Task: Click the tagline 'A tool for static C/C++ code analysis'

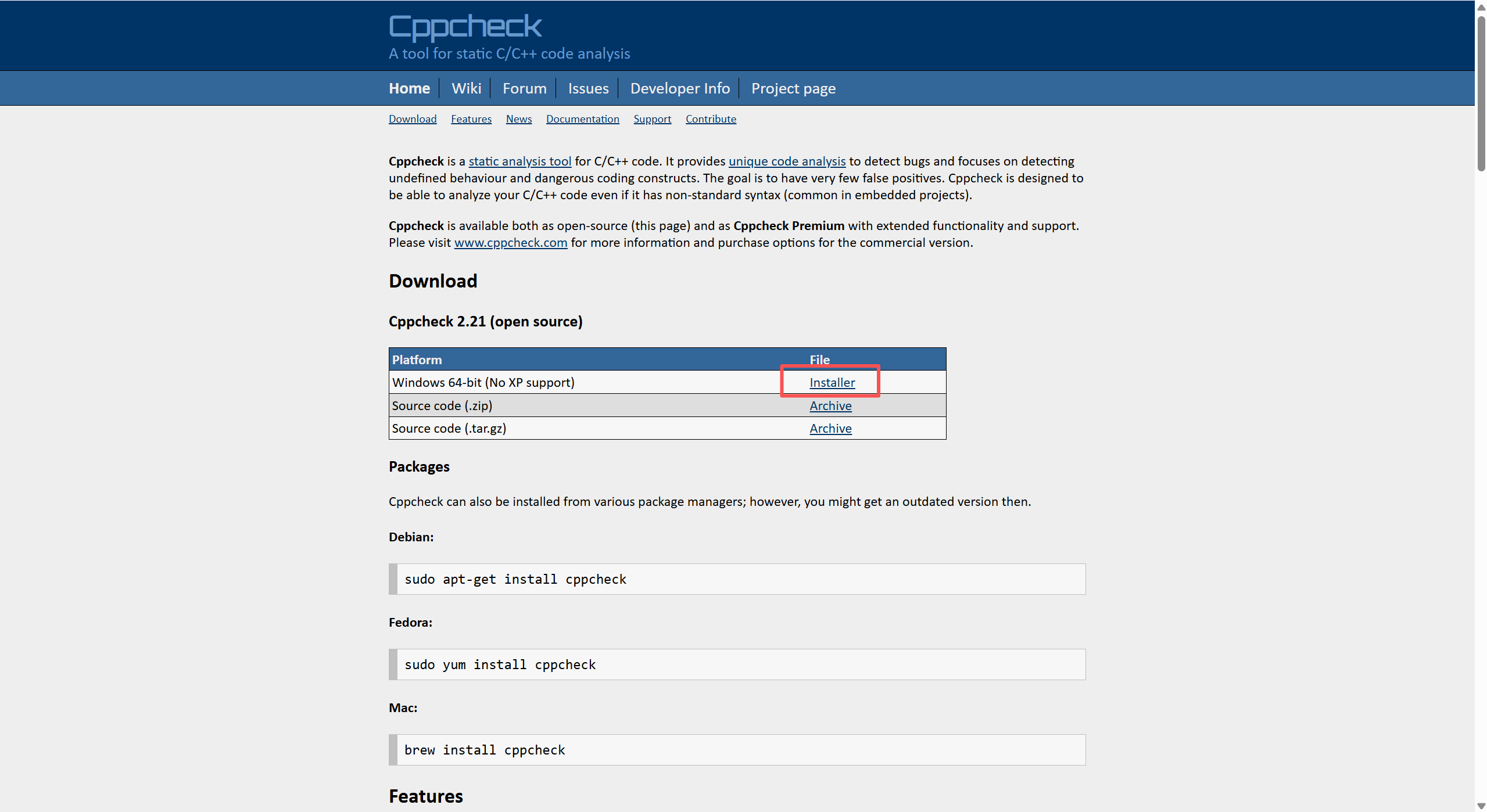Action: [x=509, y=53]
